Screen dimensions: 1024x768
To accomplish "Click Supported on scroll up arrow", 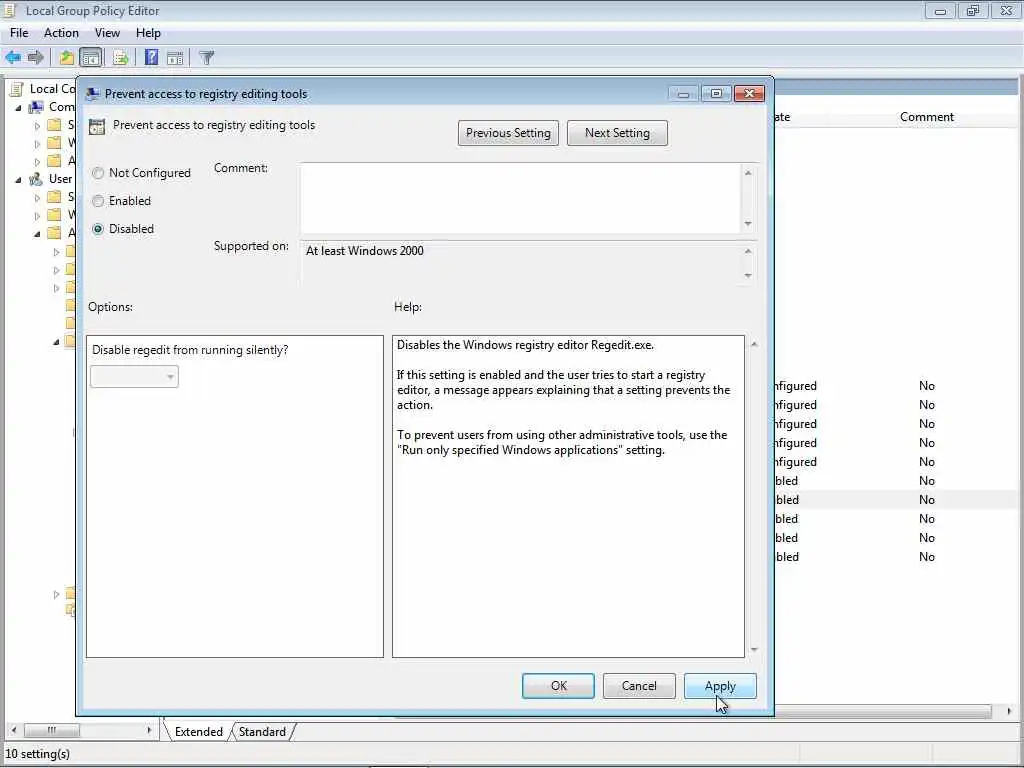I will 748,251.
